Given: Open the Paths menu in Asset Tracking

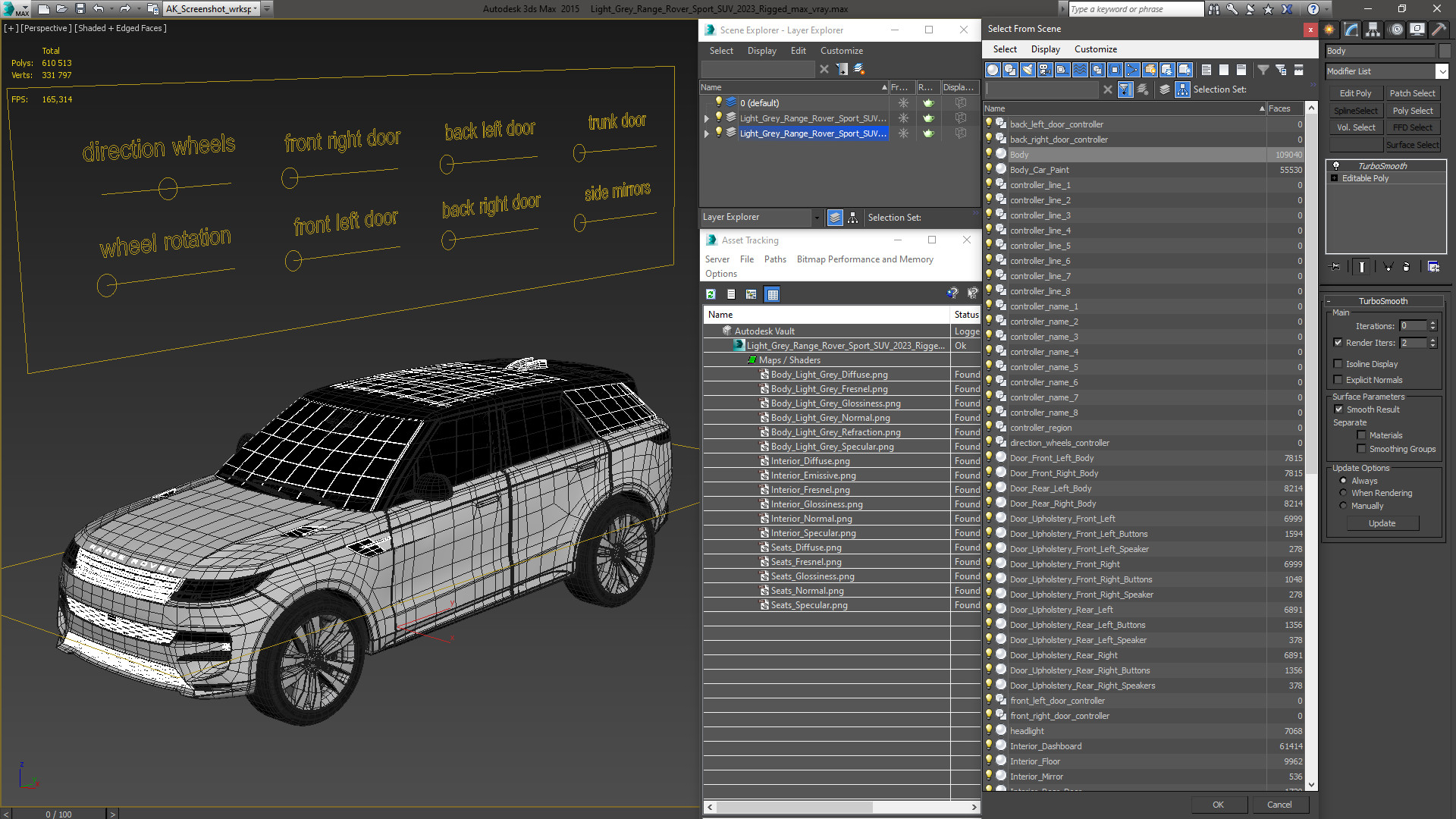Looking at the screenshot, I should (x=775, y=259).
